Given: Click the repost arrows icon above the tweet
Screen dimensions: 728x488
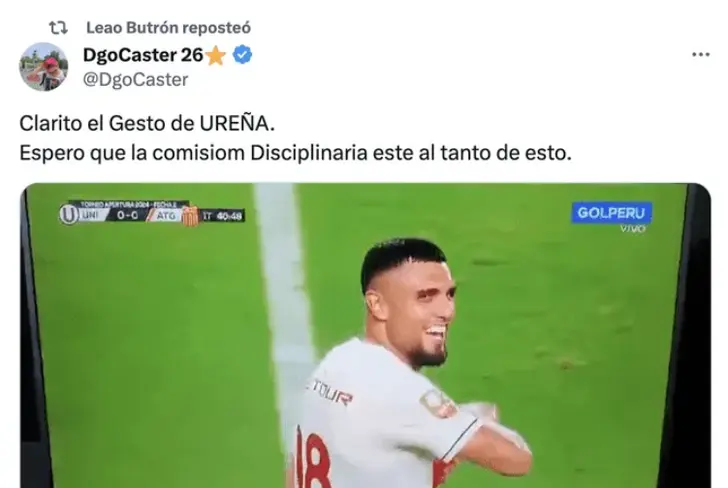Looking at the screenshot, I should pyautogui.click(x=58, y=28).
